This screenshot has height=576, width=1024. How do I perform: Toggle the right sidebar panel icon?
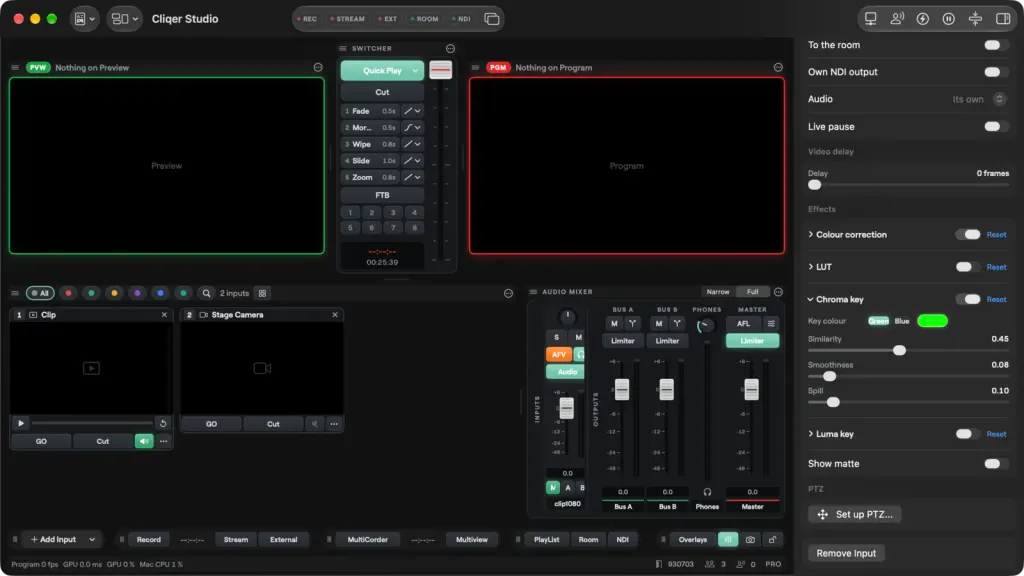(1002, 19)
